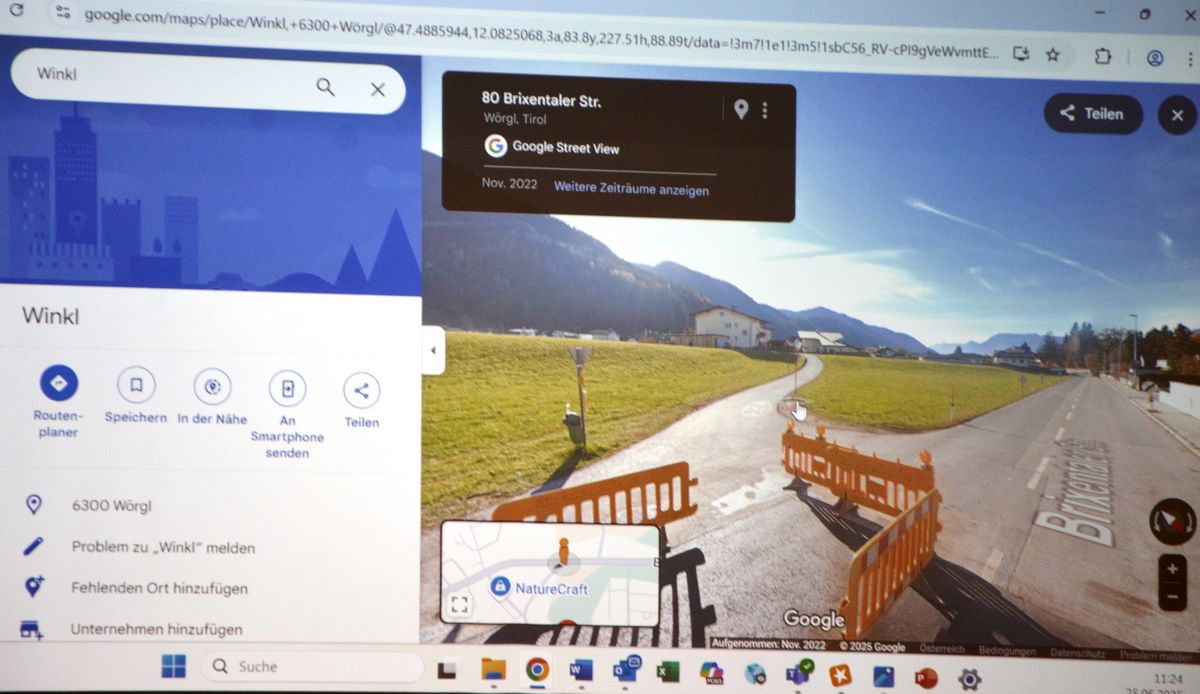Open Excel from the taskbar
Screen dimensions: 1200x694
668,672
